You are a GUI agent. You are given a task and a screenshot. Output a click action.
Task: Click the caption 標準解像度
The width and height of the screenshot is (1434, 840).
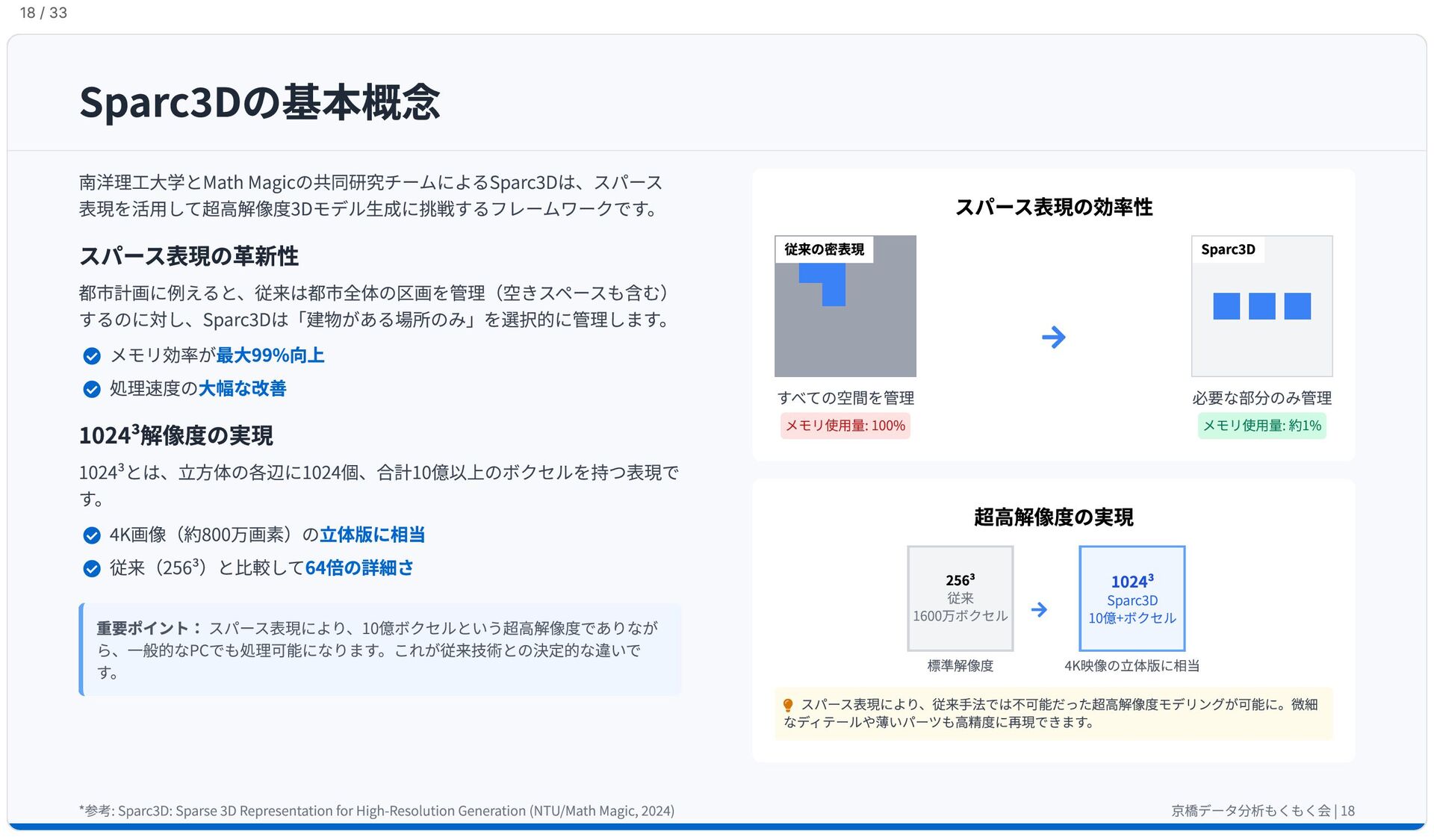point(960,665)
